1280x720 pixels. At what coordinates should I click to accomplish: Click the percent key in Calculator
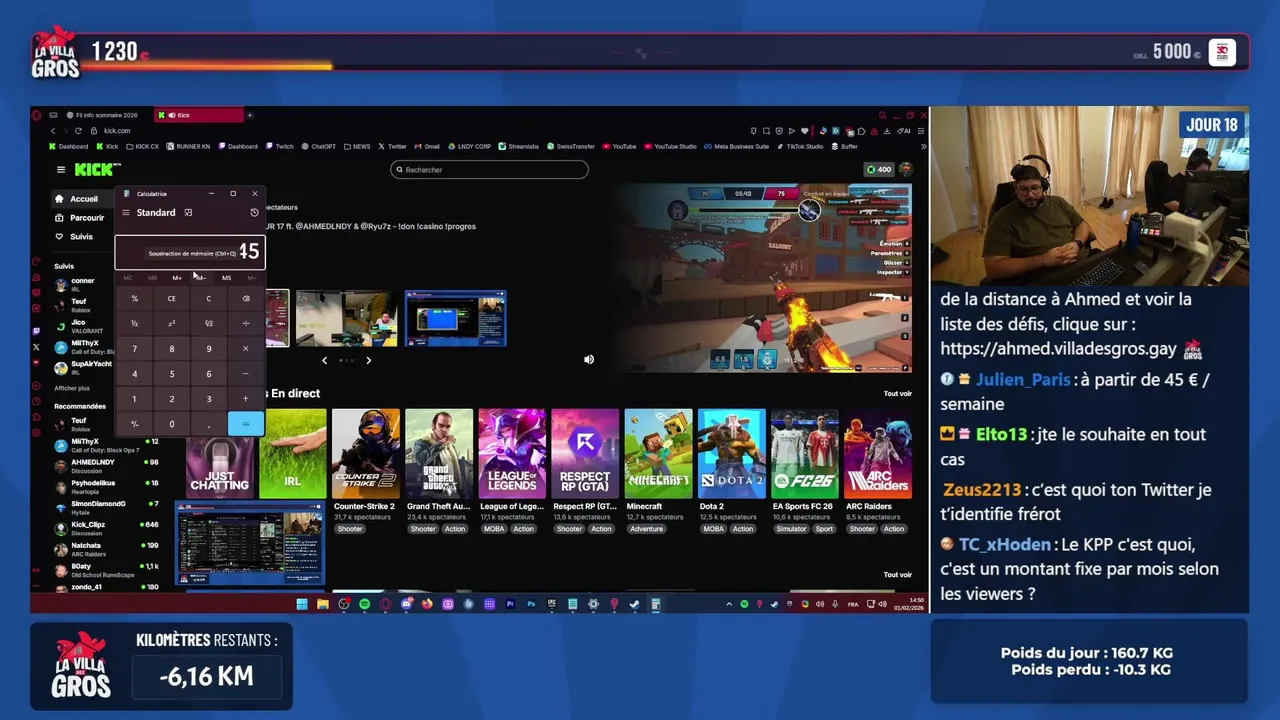tap(134, 298)
